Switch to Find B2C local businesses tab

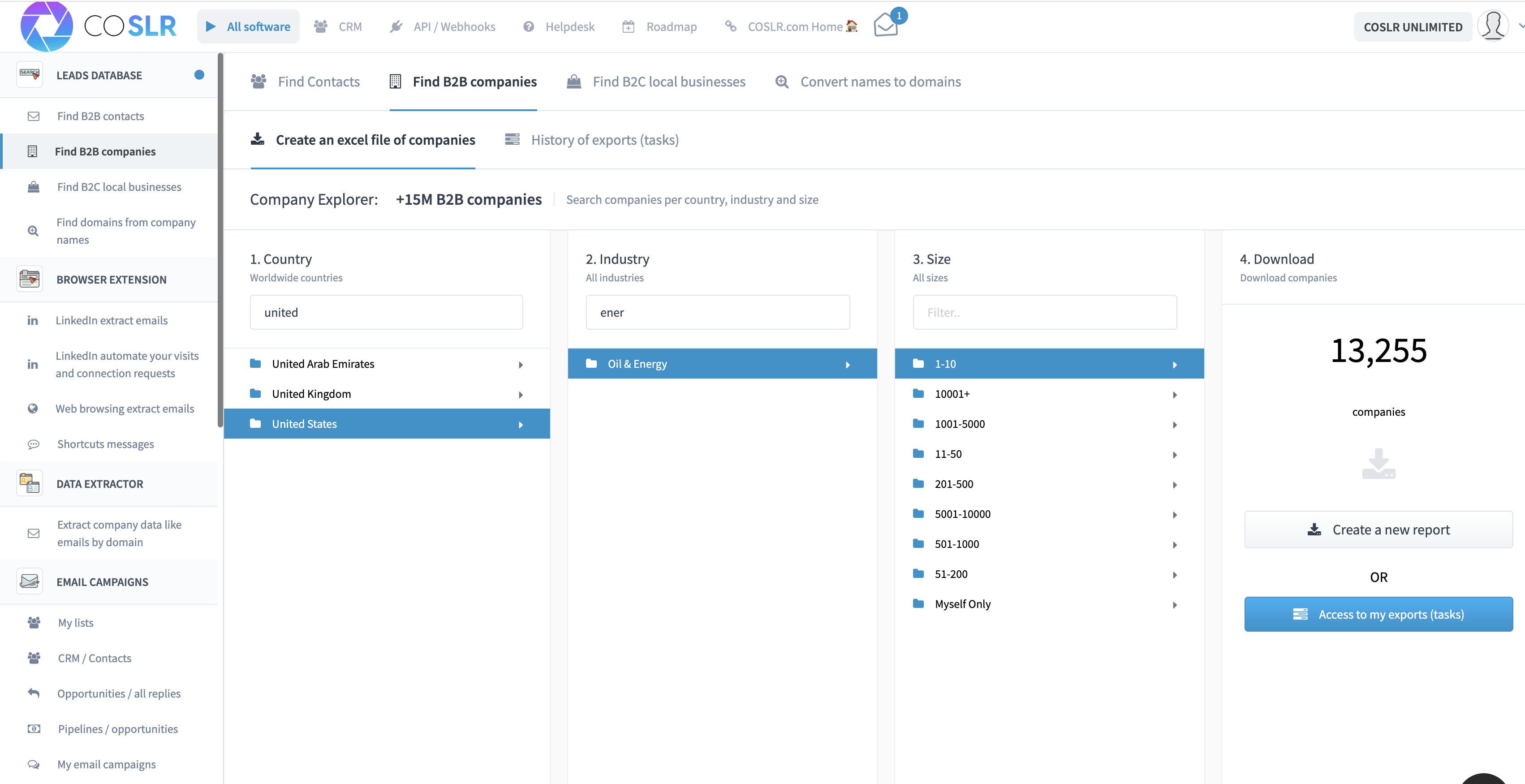click(656, 82)
